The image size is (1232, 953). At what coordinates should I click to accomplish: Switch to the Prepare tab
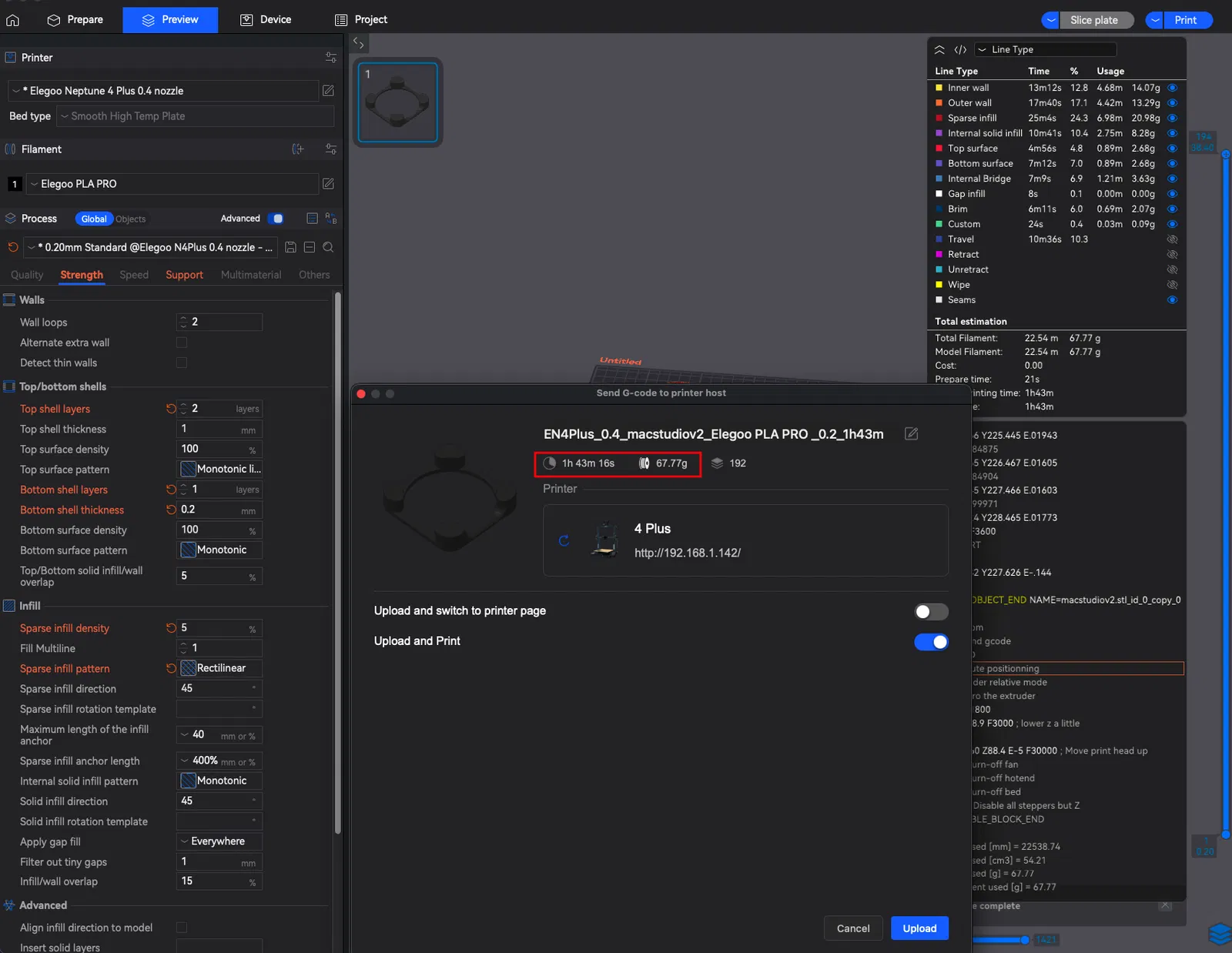[75, 20]
